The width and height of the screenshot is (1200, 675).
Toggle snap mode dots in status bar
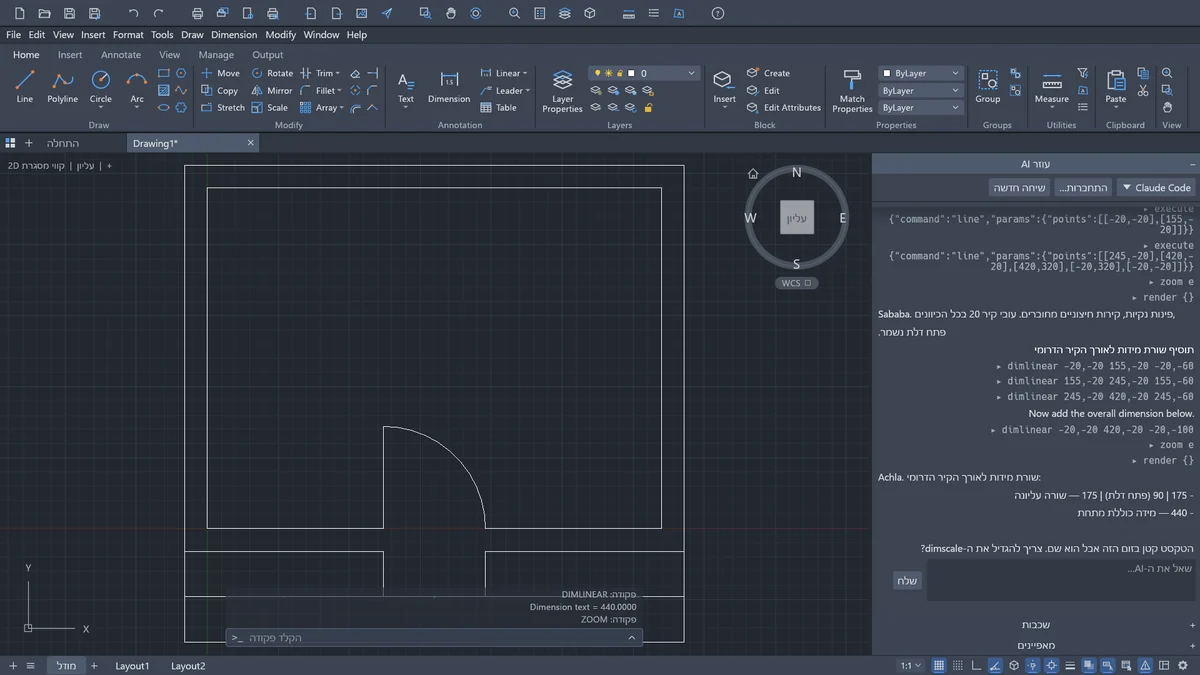958,666
